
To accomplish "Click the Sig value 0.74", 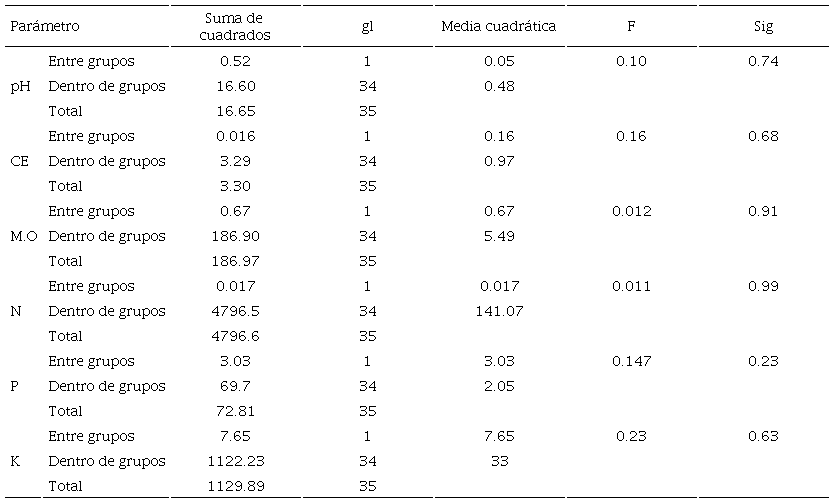I will 763,61.
